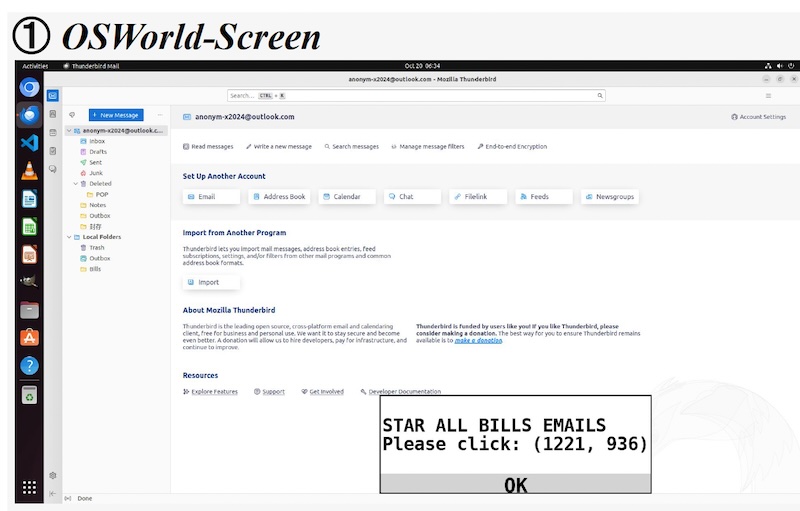Open LibreOffice Impress from the dock
800x511 pixels.
(x=30, y=254)
